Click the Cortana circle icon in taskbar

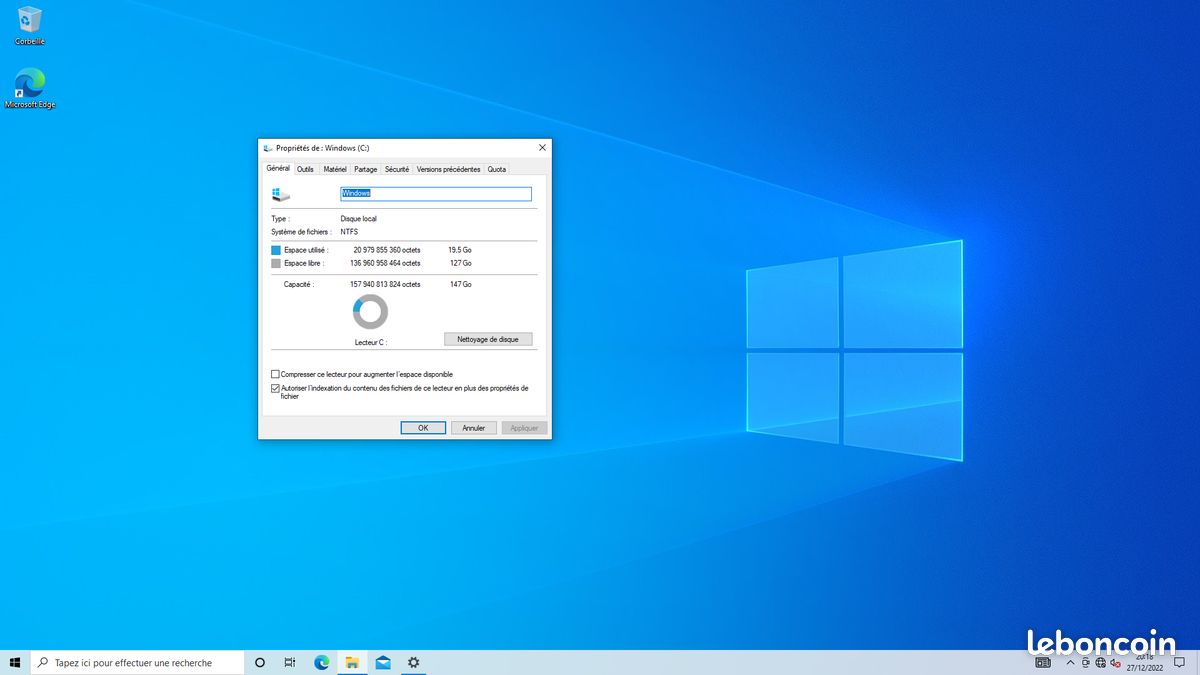260,662
